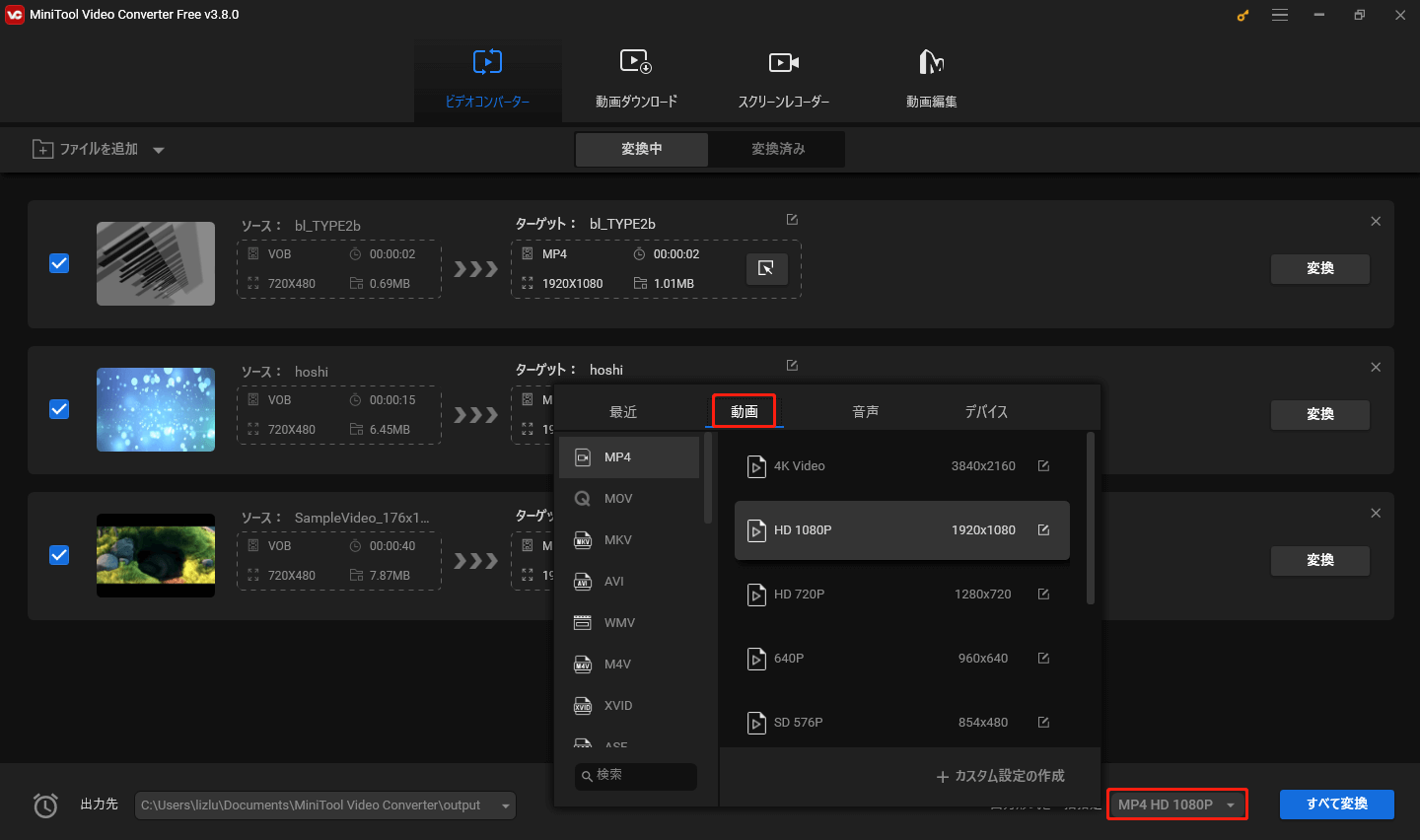Switch to the Converted (変換済み) tab
Viewport: 1420px width, 840px height.
[x=778, y=149]
